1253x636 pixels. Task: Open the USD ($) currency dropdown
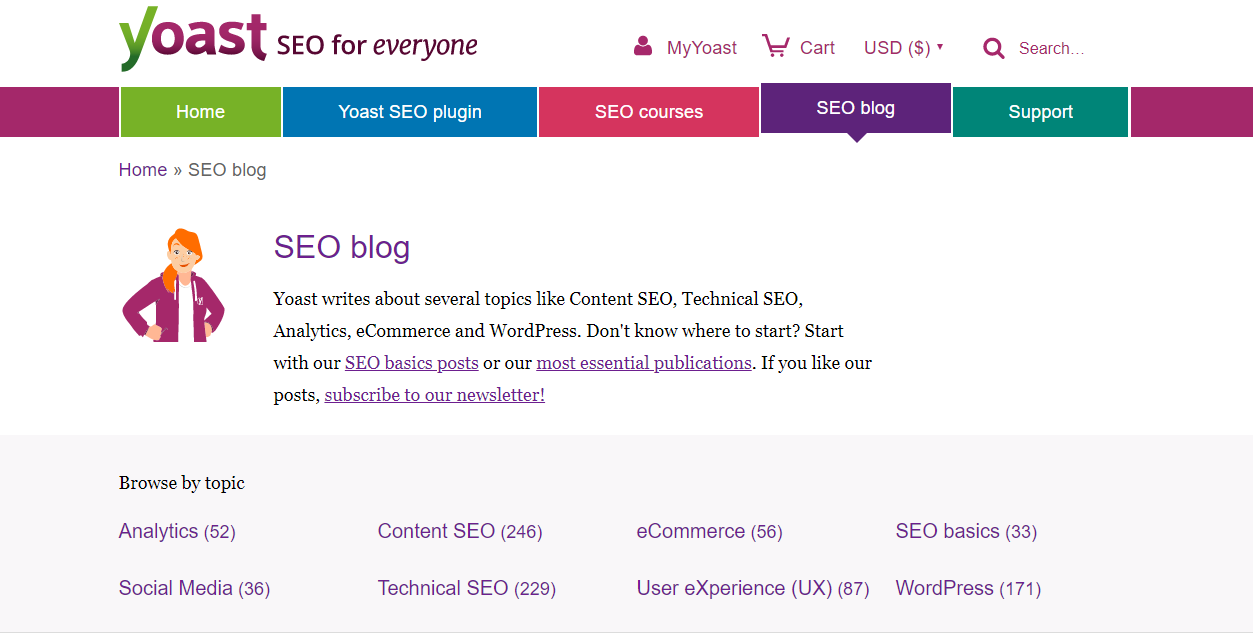coord(903,48)
